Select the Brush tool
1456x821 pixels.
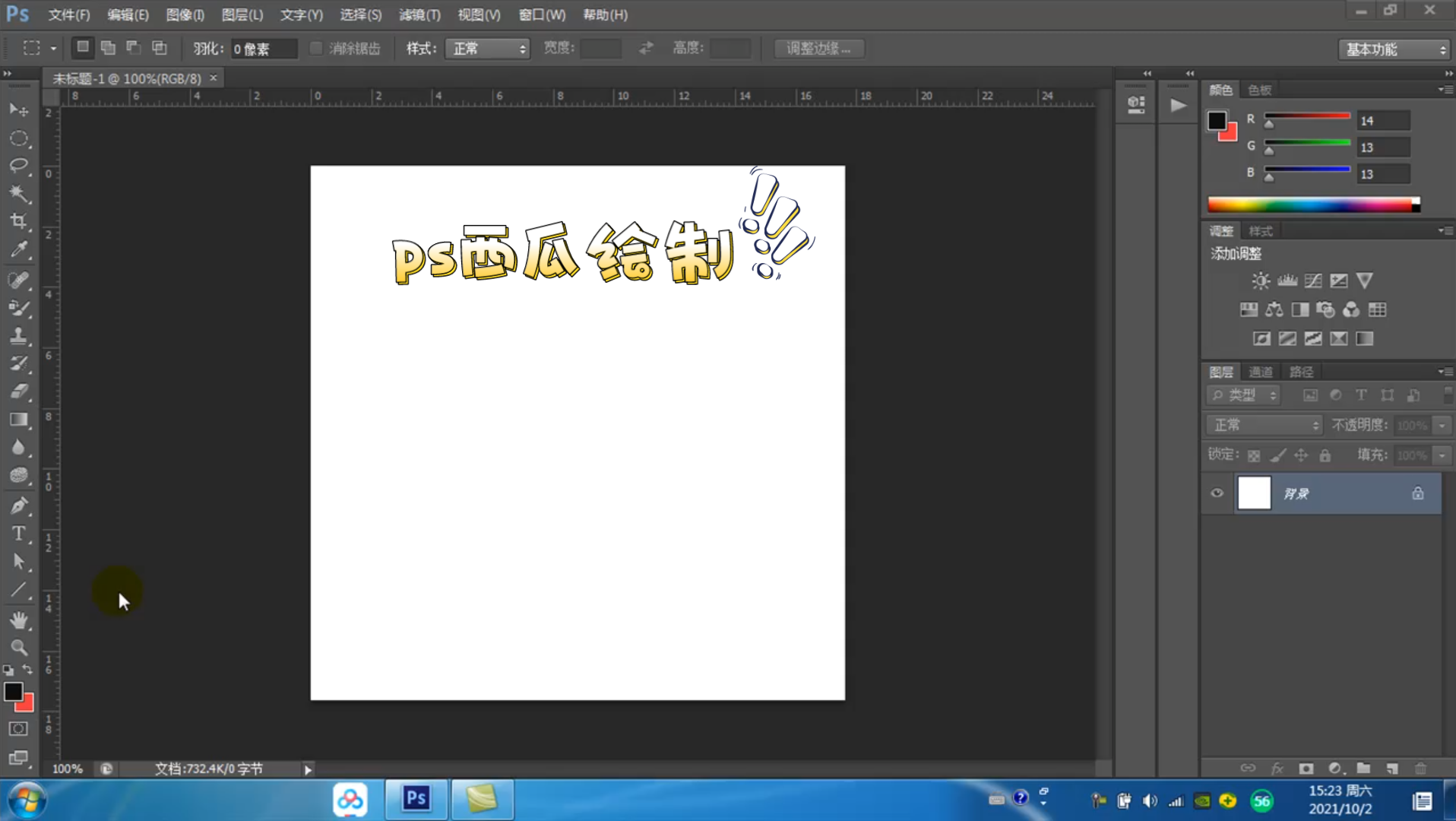pyautogui.click(x=19, y=308)
